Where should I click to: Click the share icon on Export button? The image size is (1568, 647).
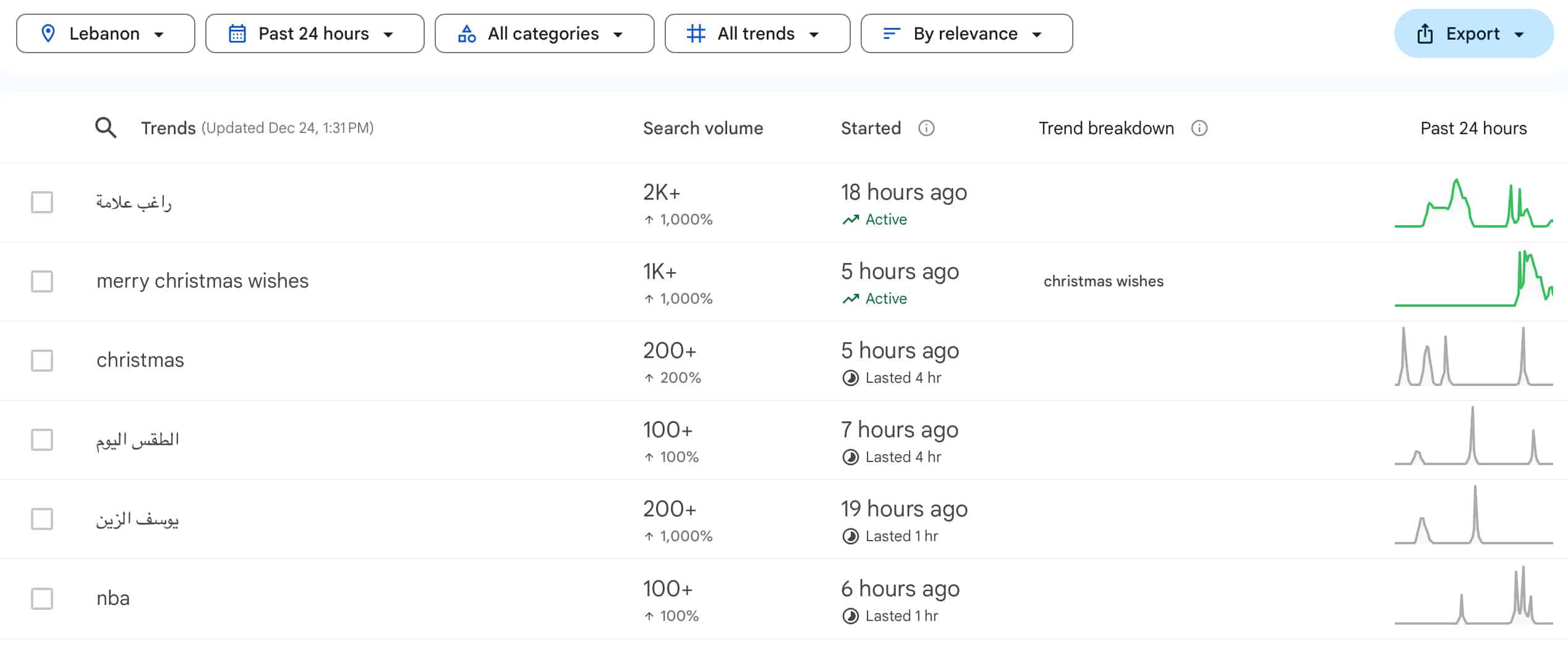click(x=1425, y=33)
